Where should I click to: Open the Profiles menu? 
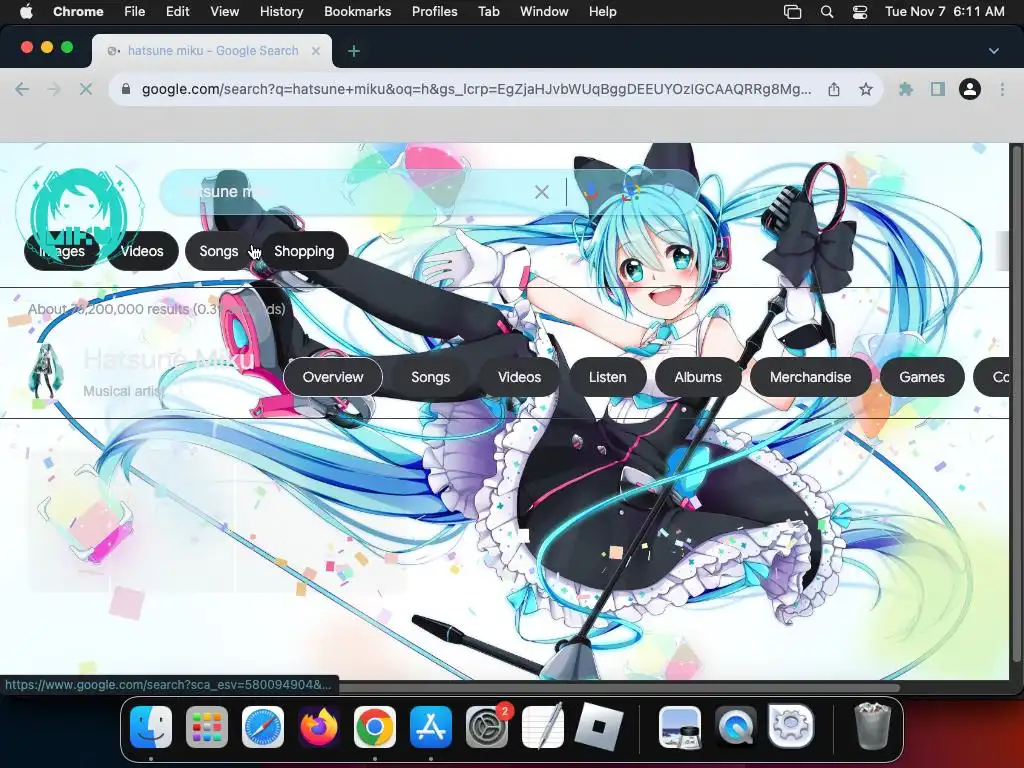(434, 12)
